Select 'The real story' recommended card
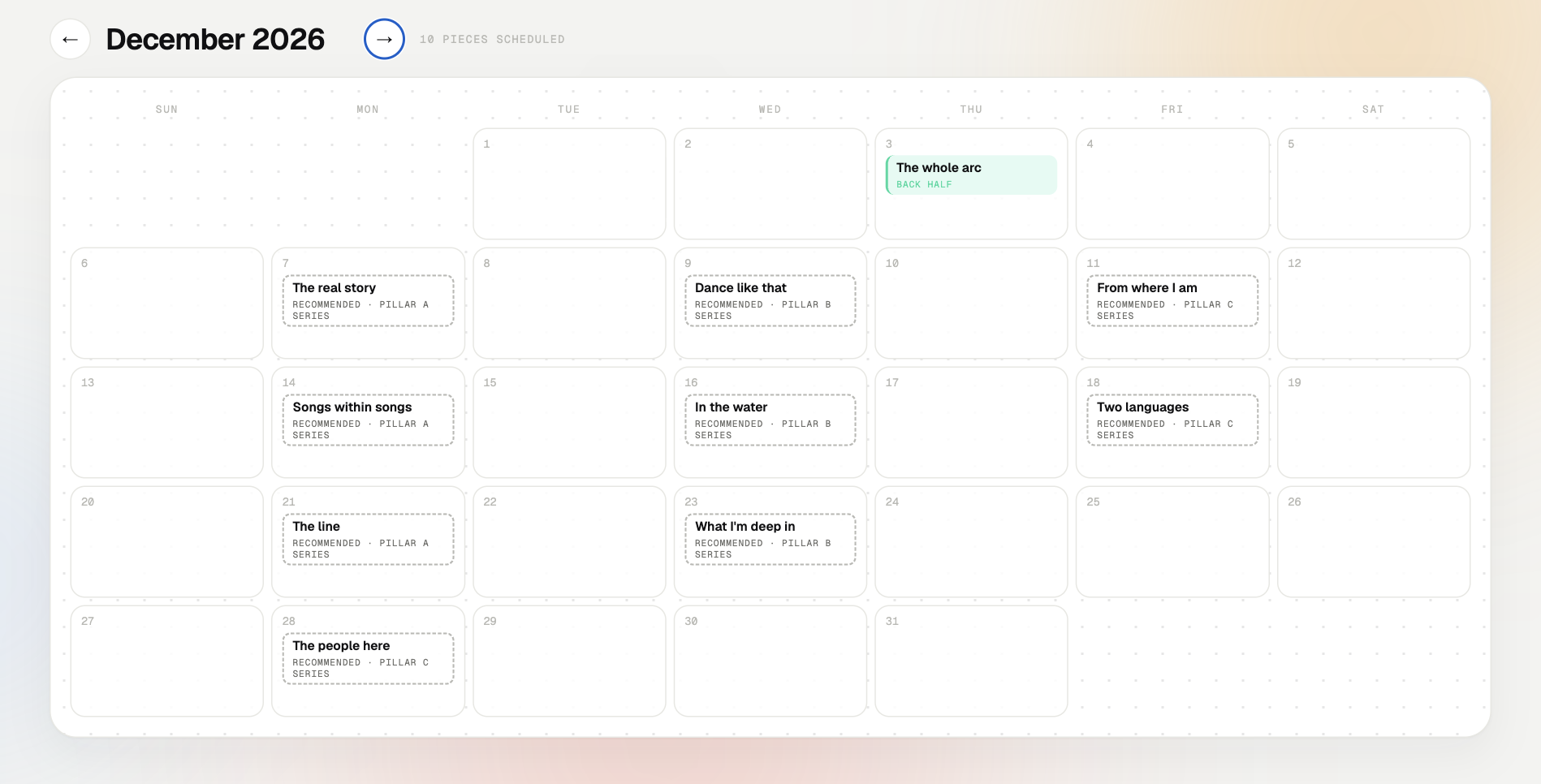The width and height of the screenshot is (1541, 784). [368, 301]
